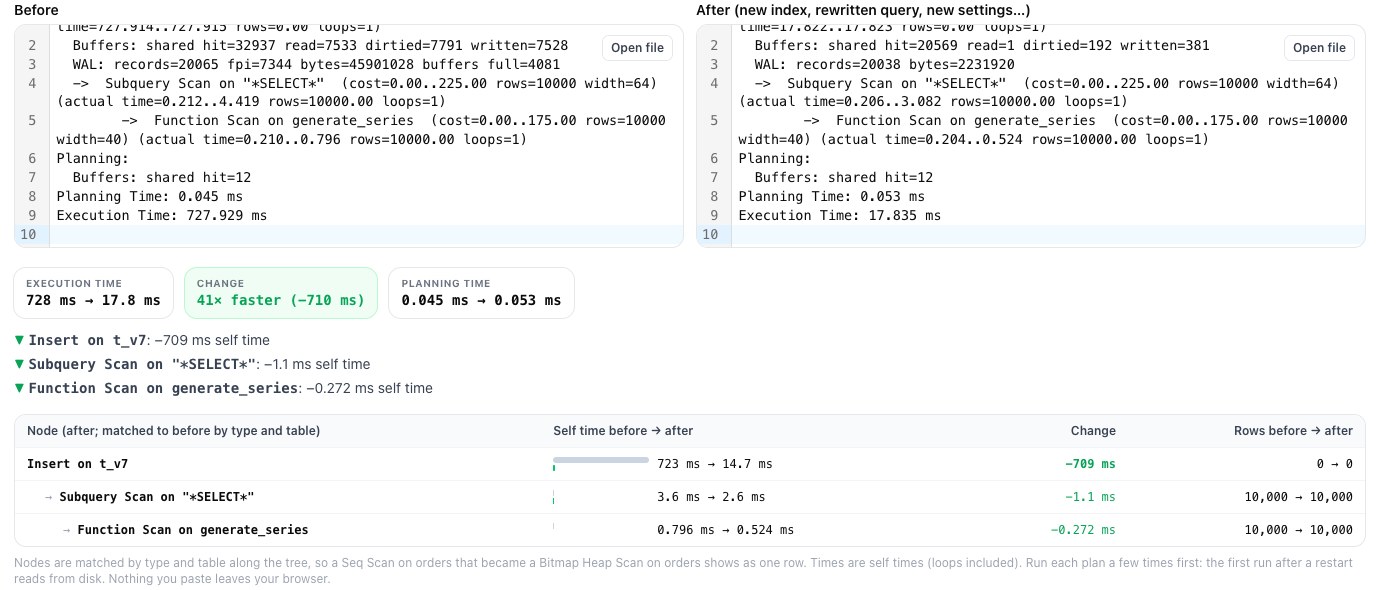This screenshot has width=1380, height=590.
Task: Click inside the After plan text editor
Action: (x=1031, y=136)
